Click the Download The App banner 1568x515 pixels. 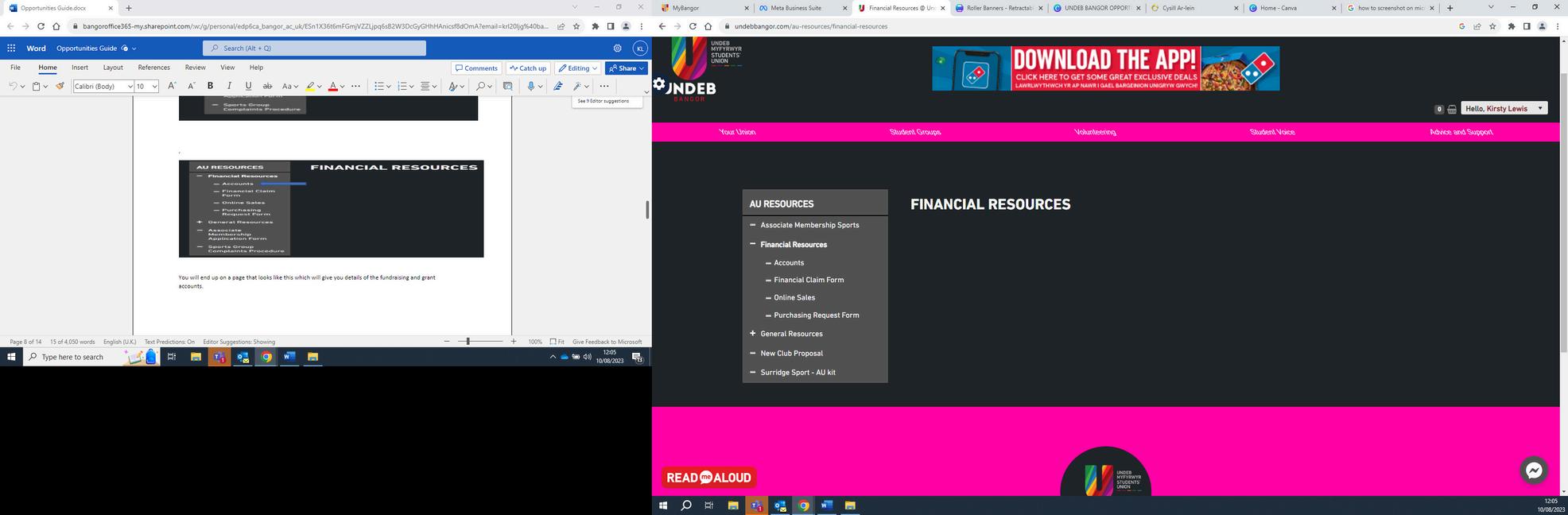pyautogui.click(x=1106, y=68)
